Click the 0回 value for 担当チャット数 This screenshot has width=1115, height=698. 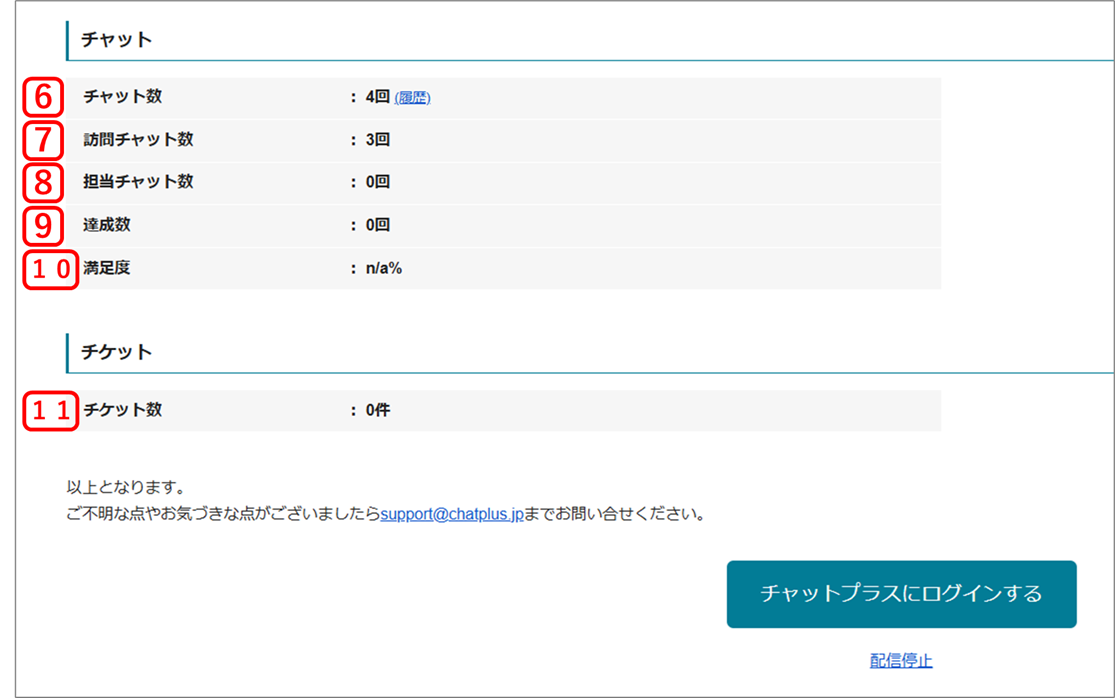pos(378,182)
